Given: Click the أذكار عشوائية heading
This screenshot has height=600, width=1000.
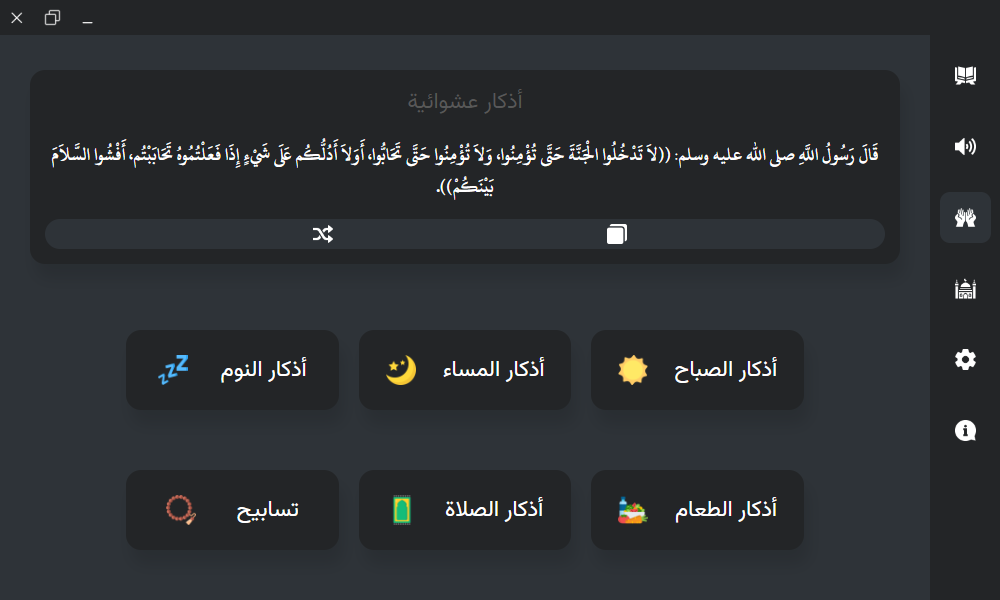Looking at the screenshot, I should click(465, 101).
